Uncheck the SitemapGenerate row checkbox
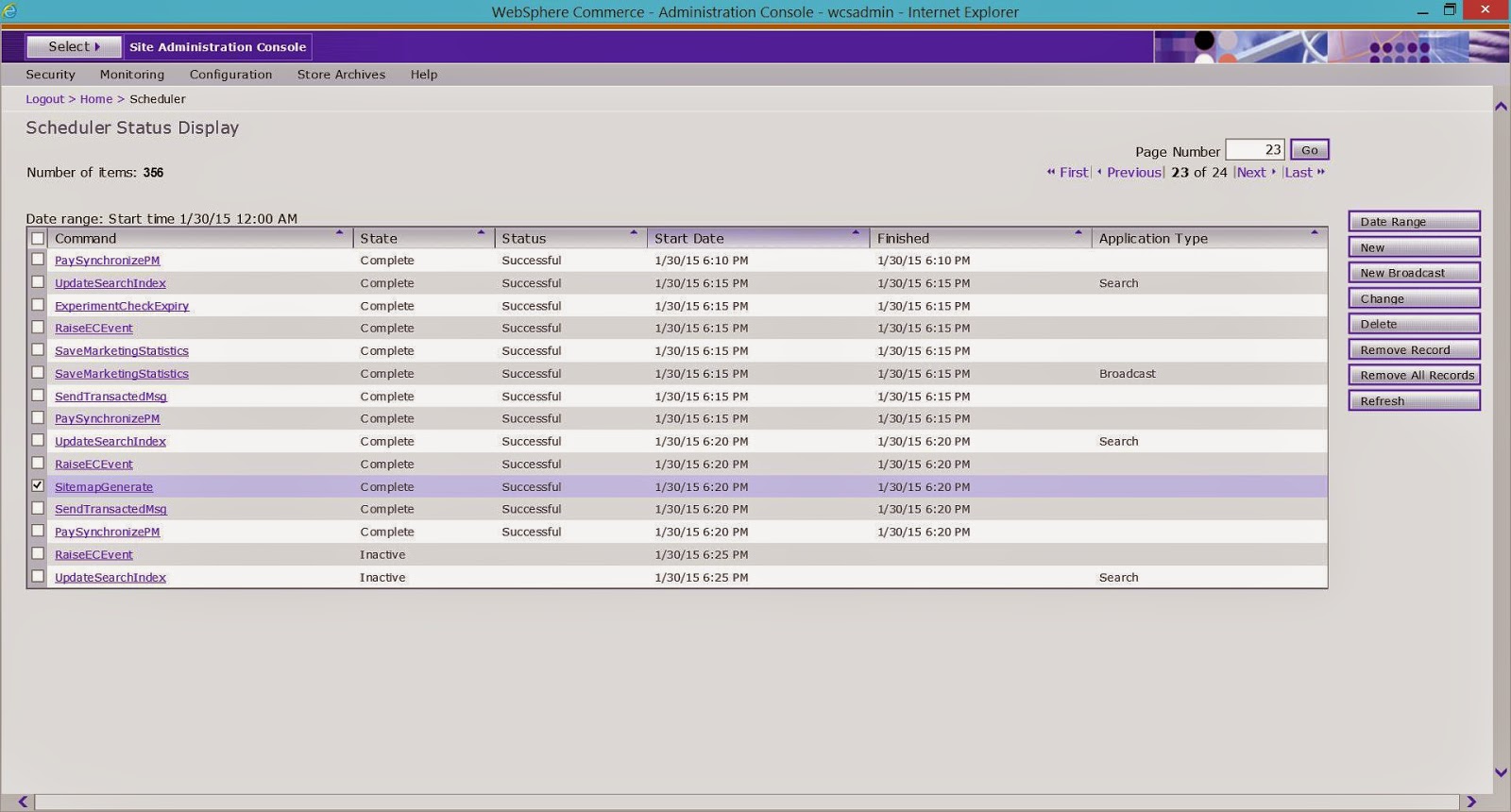This screenshot has width=1511, height=812. pos(38,485)
